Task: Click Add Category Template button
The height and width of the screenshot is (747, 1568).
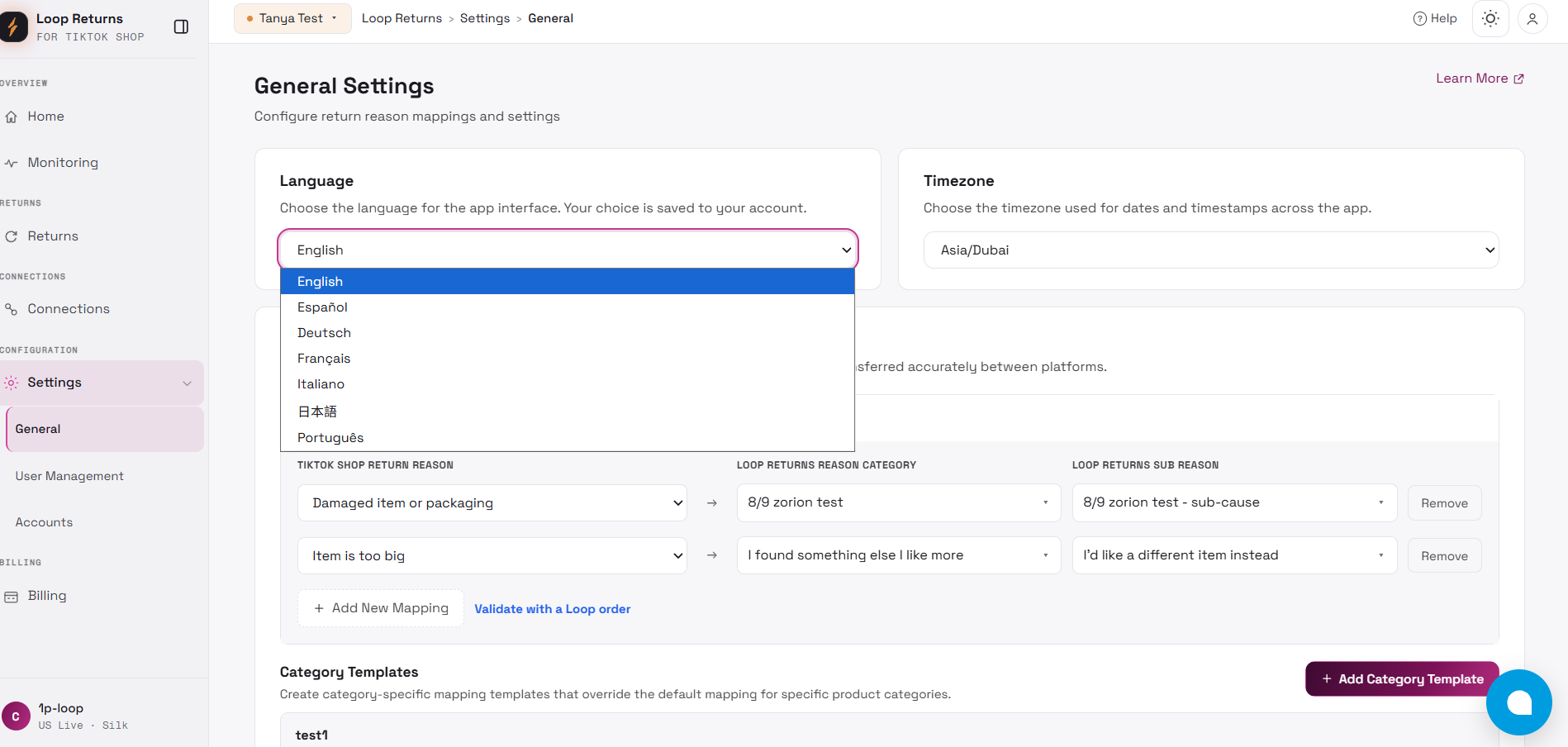Action: tap(1402, 678)
